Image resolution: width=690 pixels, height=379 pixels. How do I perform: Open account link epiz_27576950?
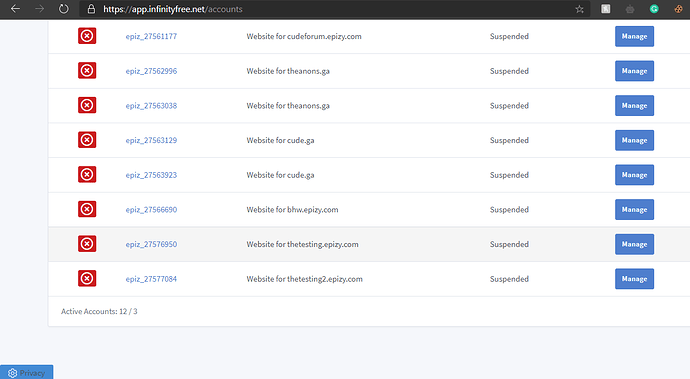(x=151, y=244)
